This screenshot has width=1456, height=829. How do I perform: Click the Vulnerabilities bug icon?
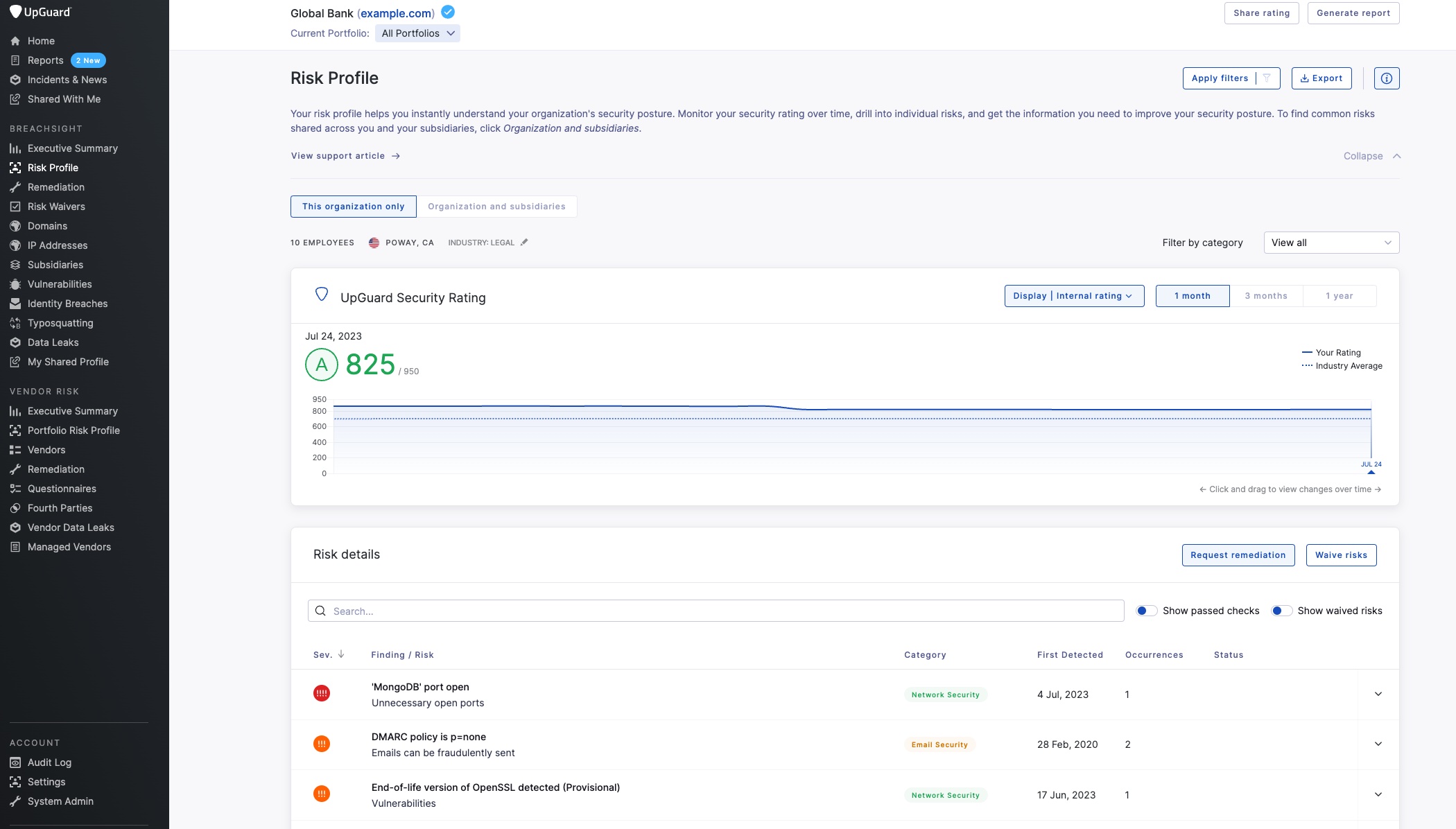(x=15, y=284)
